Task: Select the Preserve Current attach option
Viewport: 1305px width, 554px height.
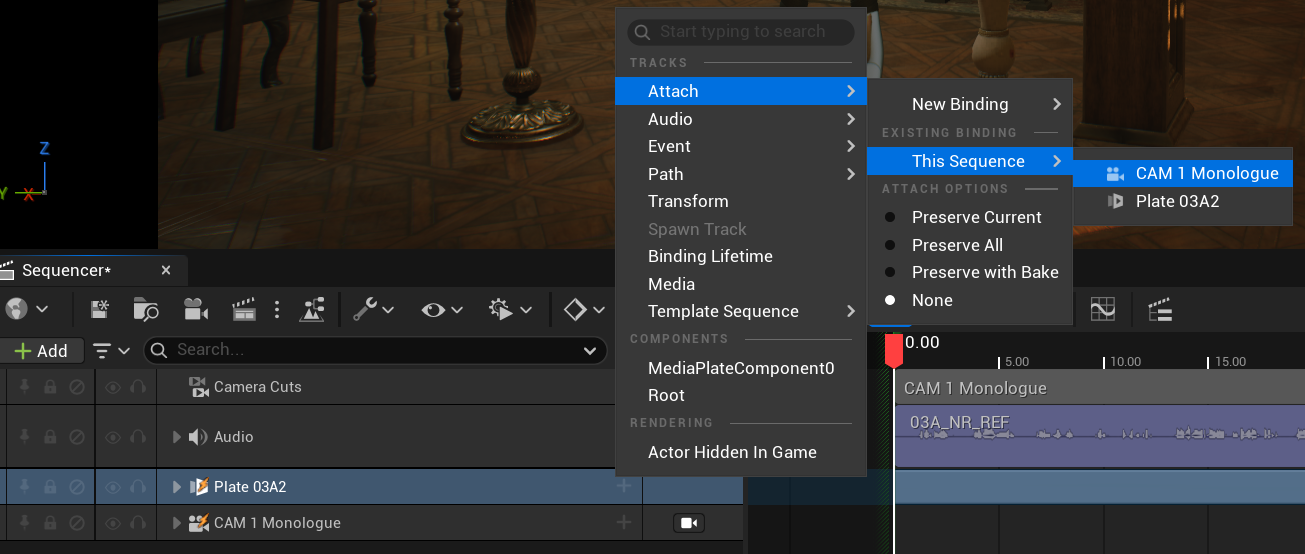Action: tap(976, 217)
